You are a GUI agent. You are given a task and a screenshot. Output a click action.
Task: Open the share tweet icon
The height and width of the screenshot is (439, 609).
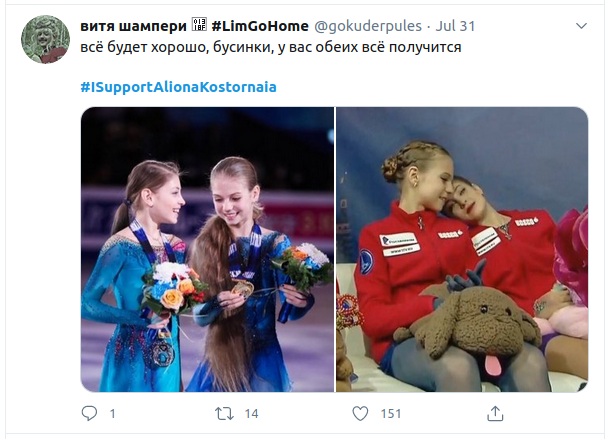[495, 413]
